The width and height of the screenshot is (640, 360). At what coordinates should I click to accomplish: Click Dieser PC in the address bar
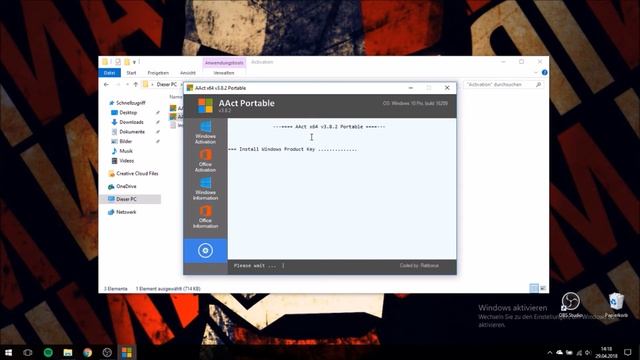tap(167, 84)
